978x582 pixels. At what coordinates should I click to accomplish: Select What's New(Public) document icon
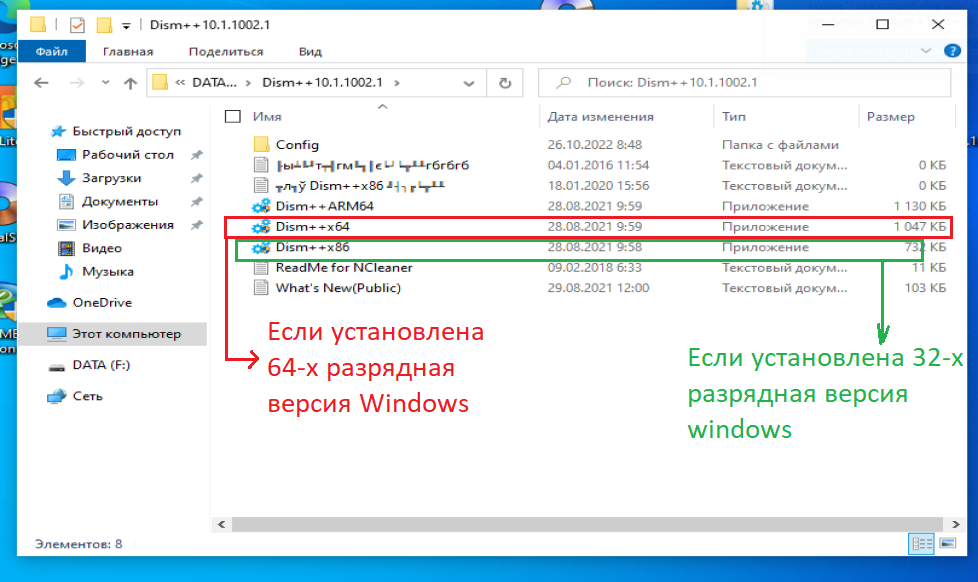261,288
